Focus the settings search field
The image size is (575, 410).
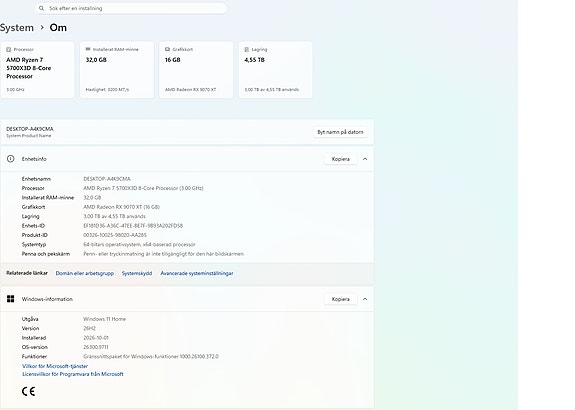coord(131,8)
